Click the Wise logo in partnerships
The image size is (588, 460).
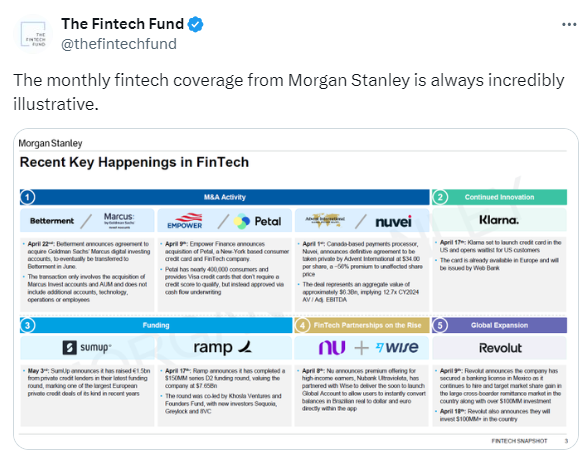[397, 347]
